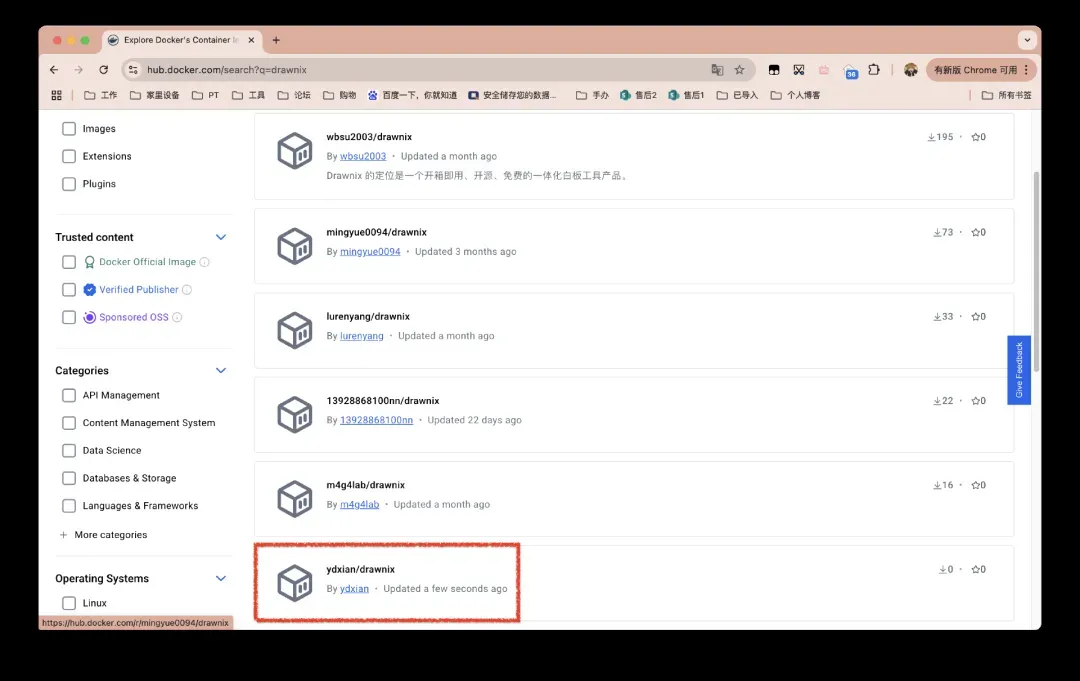Click the ydxian/drawnix container image icon

(x=295, y=583)
